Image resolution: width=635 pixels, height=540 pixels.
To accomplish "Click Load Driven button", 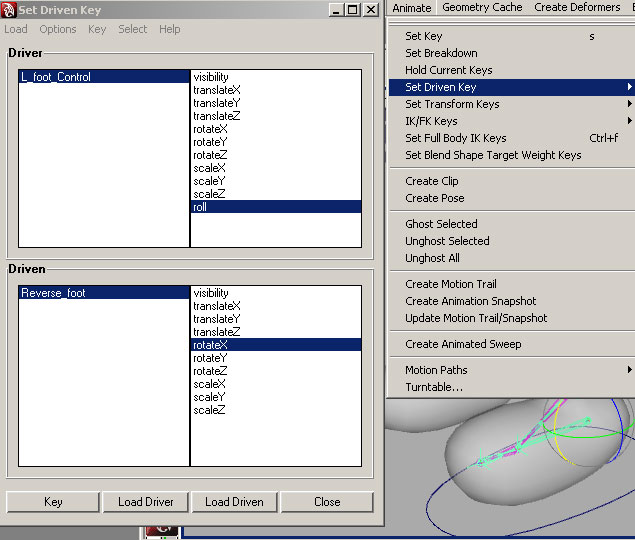I will 234,502.
